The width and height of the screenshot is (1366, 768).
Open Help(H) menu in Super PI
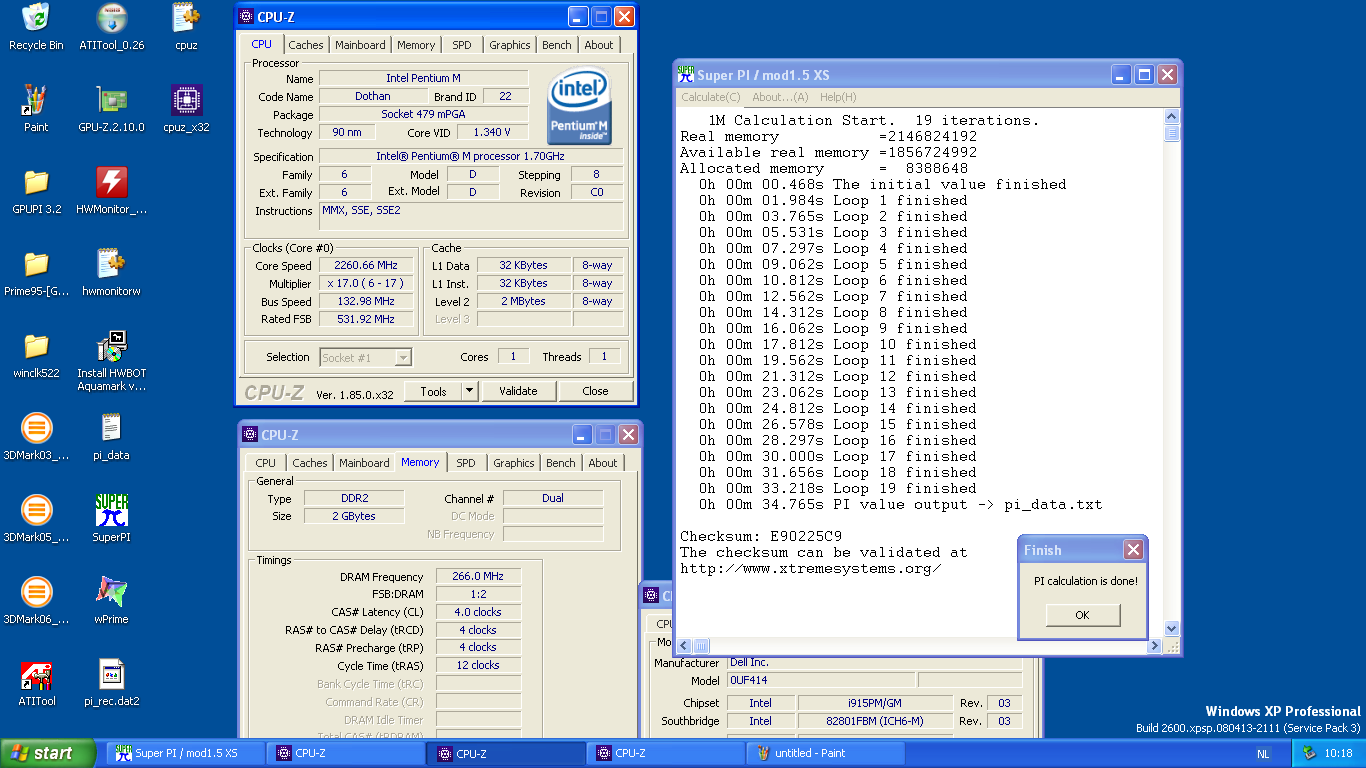click(838, 97)
